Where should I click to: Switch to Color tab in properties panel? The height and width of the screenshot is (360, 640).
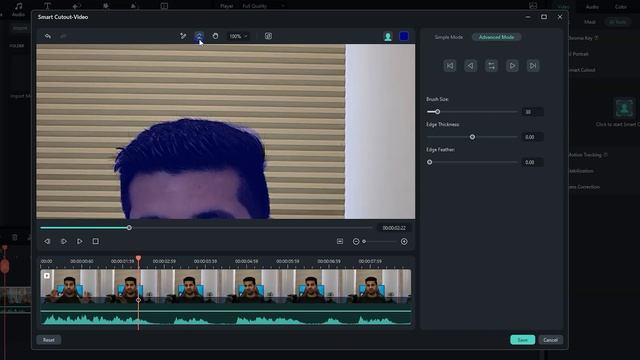[x=621, y=7]
